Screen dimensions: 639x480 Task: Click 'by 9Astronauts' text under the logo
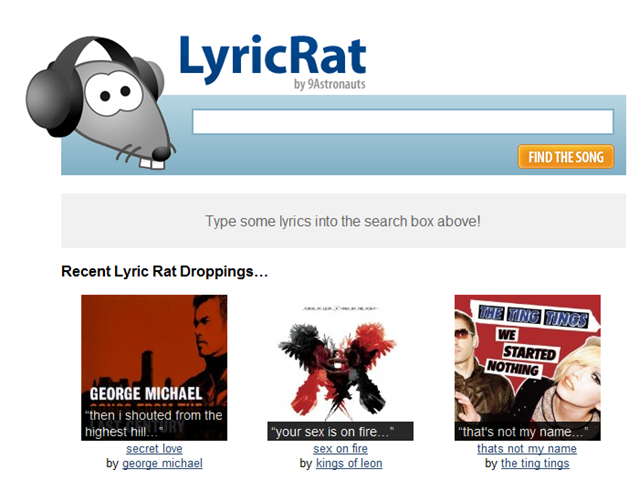[329, 84]
